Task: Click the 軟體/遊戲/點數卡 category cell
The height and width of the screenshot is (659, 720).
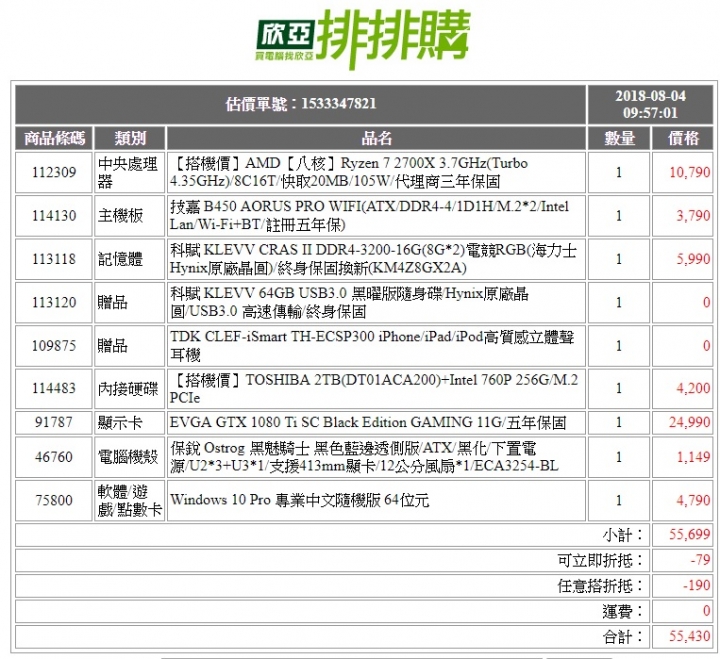Action: [x=129, y=500]
